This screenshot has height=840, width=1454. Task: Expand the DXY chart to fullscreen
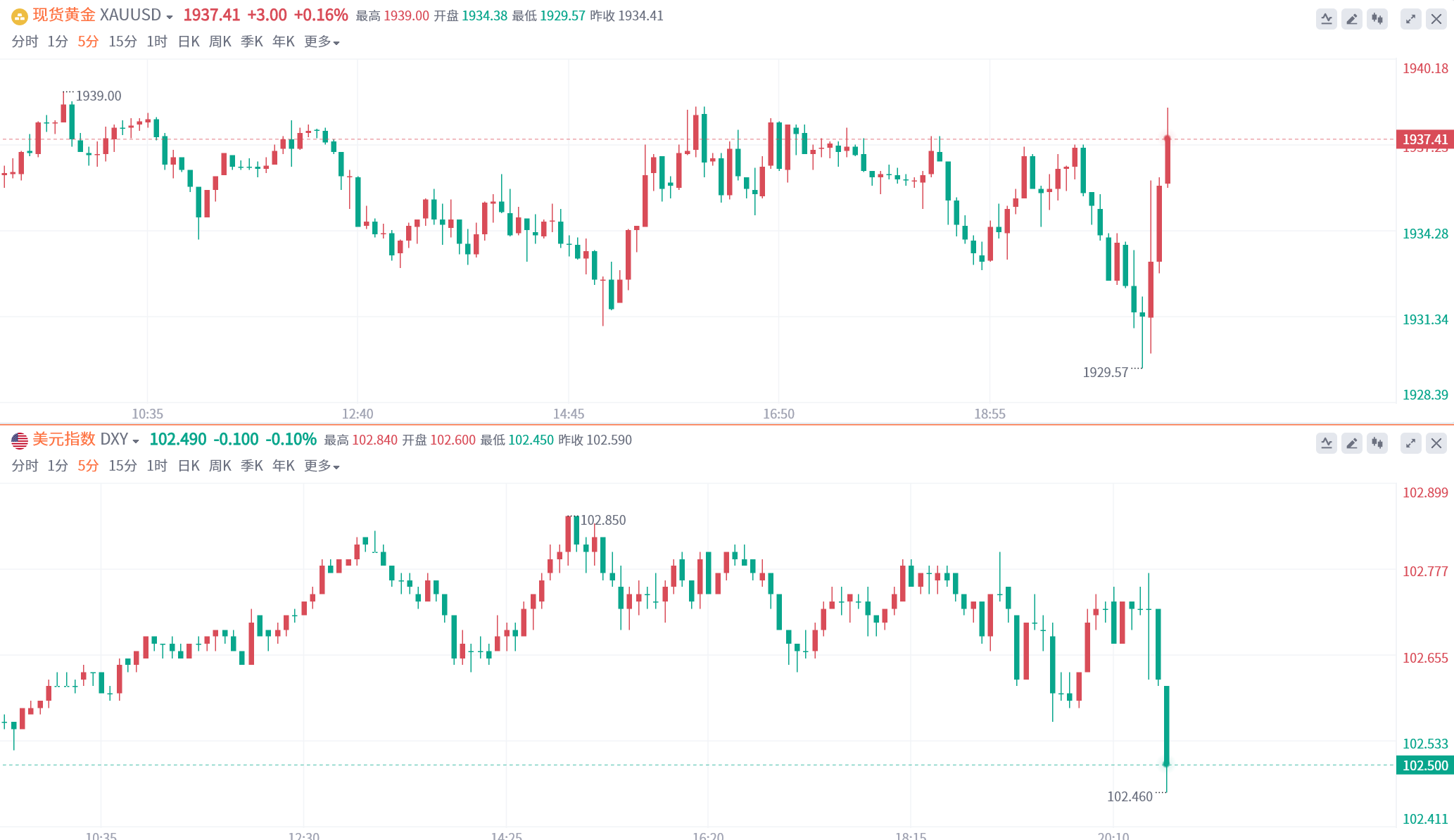1410,443
